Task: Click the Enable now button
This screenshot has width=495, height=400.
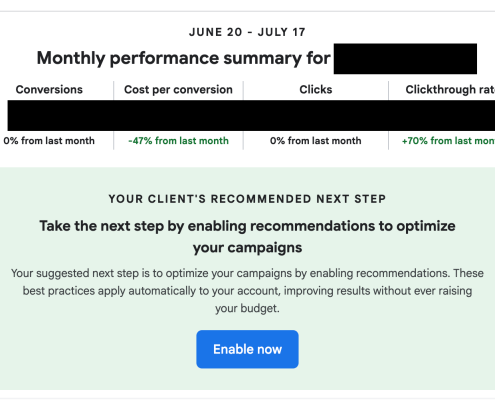Action: click(247, 349)
